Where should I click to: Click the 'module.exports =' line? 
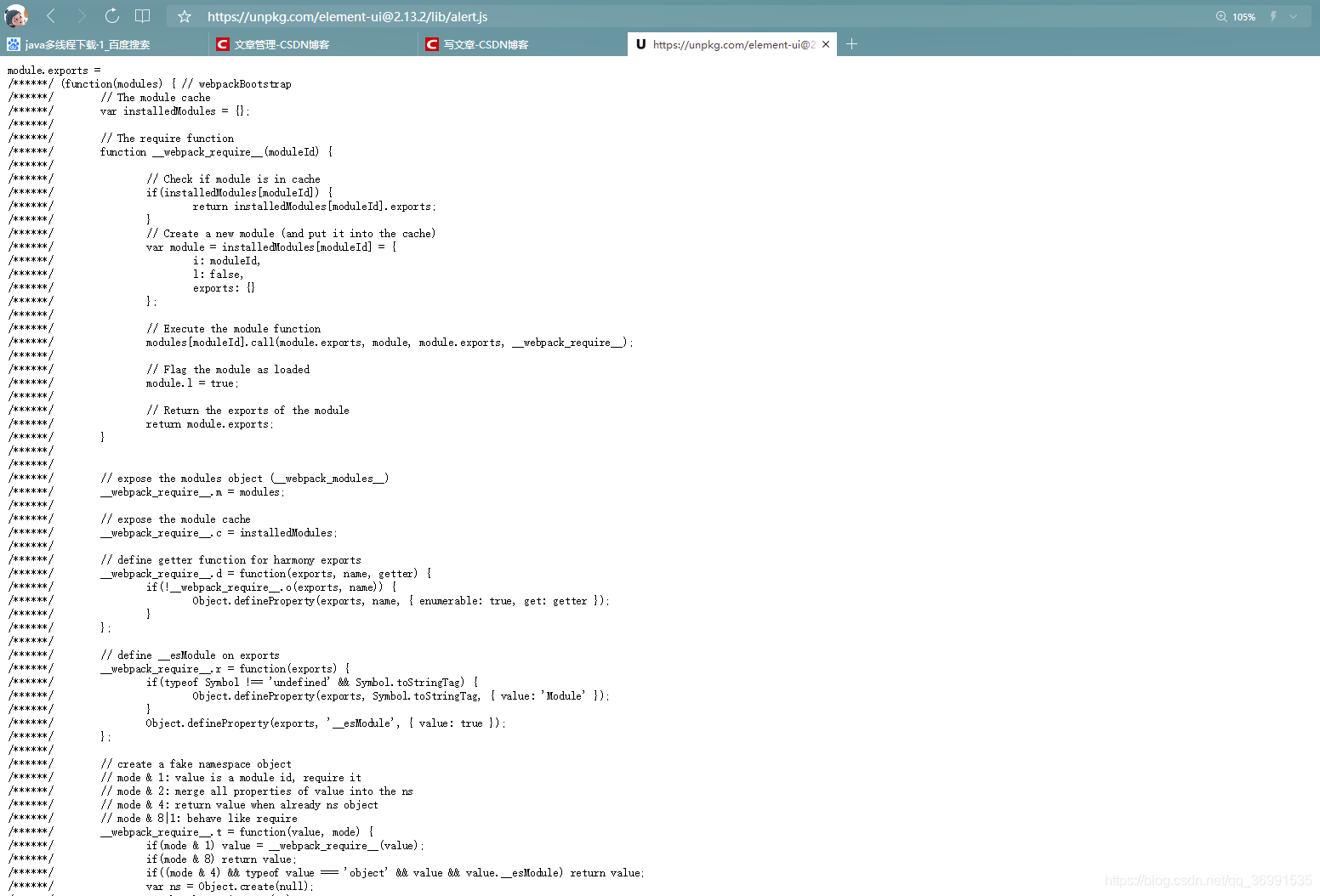(x=54, y=71)
